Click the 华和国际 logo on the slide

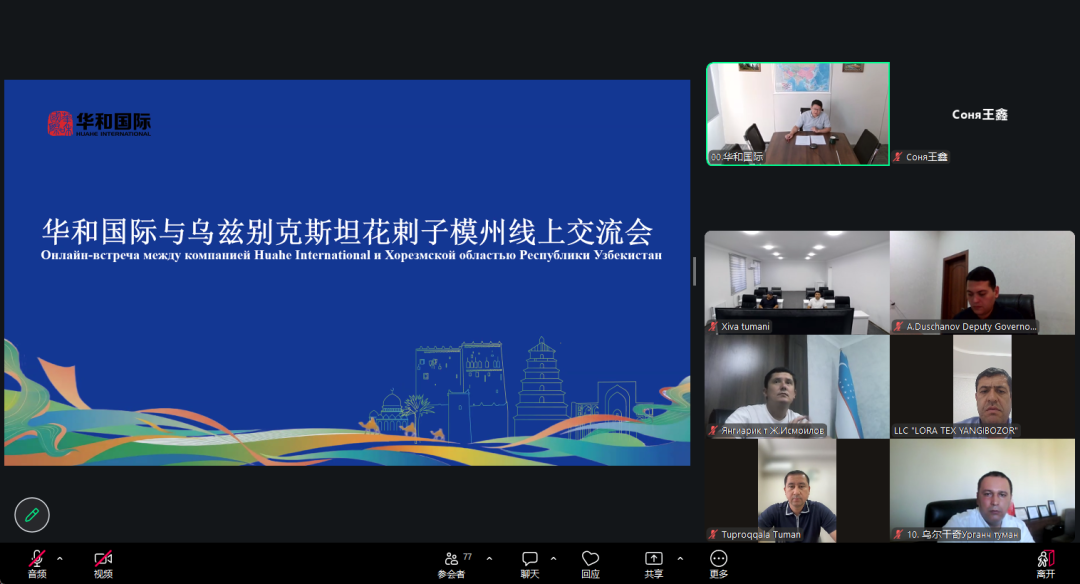[98, 124]
